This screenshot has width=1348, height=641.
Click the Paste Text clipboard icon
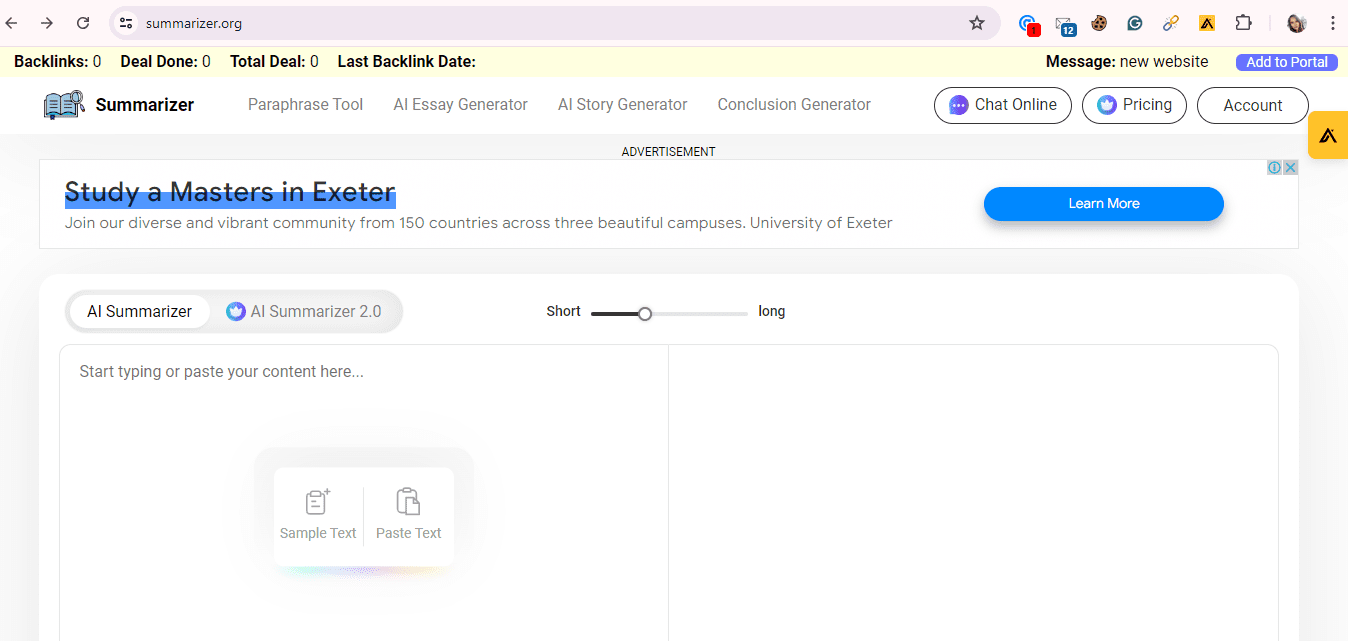tap(408, 501)
